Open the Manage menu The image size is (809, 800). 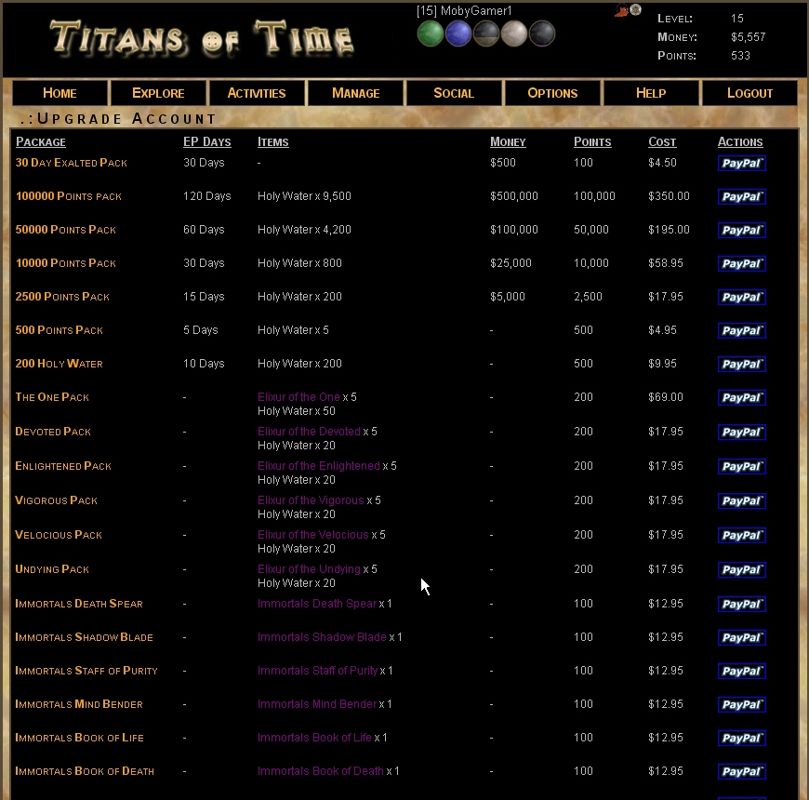354,92
